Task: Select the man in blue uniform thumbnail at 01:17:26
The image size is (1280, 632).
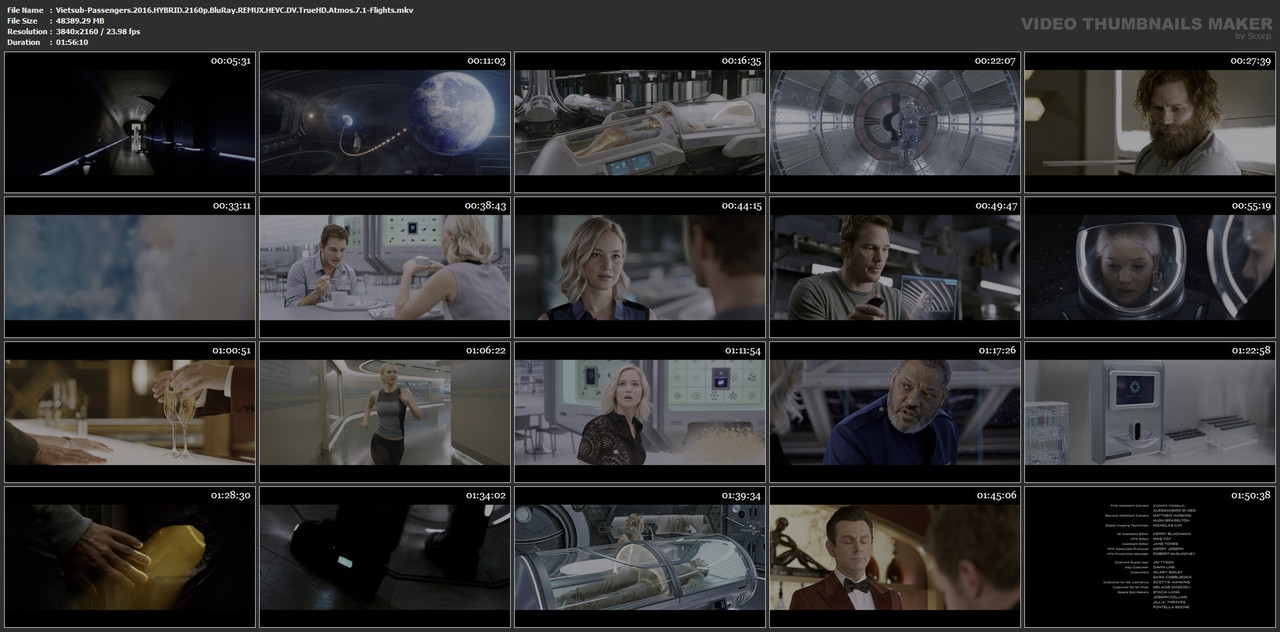Action: (895, 412)
